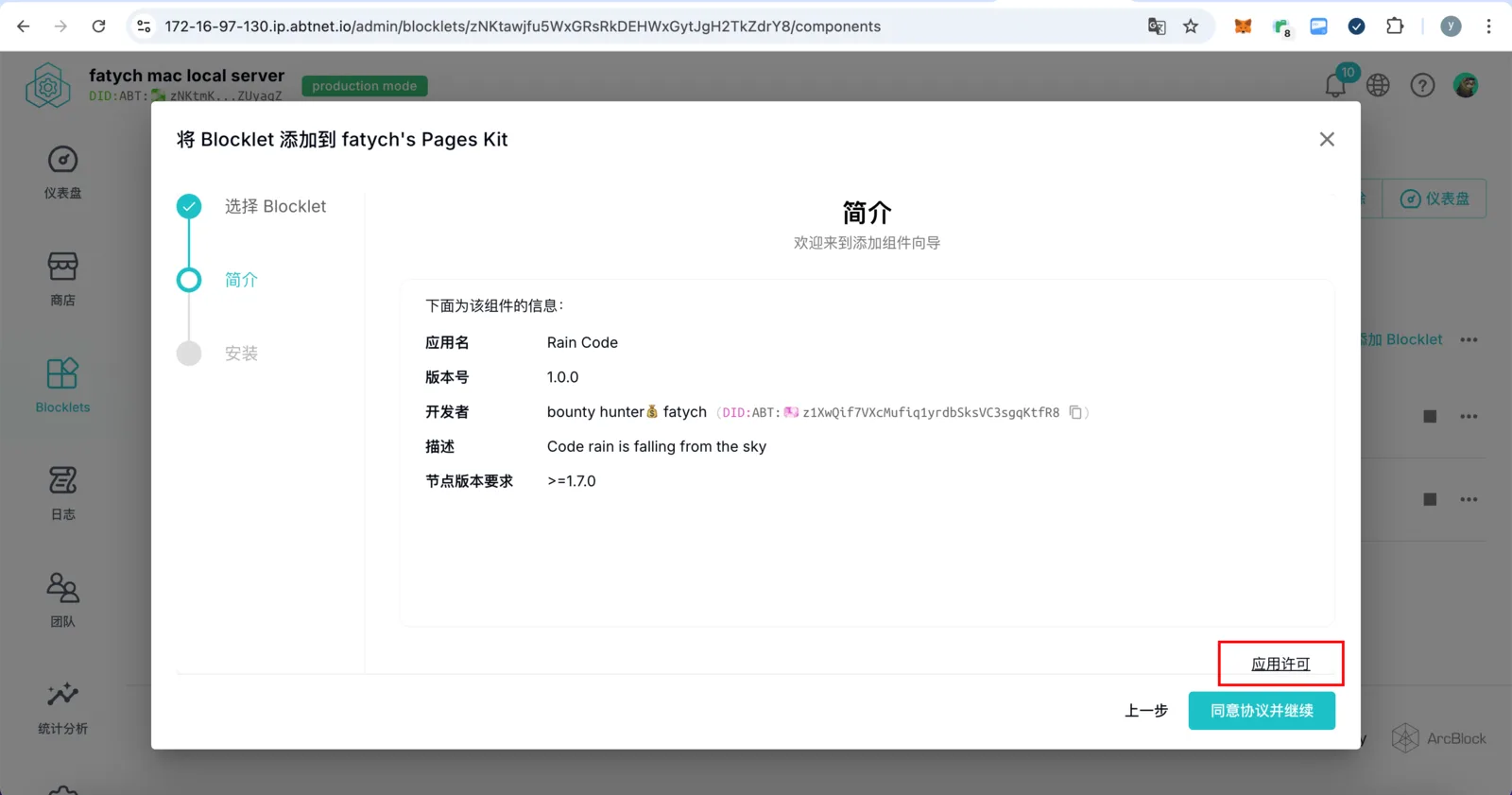Click 同意协议并继续 to agree and continue
The width and height of the screenshot is (1512, 795).
tap(1262, 711)
